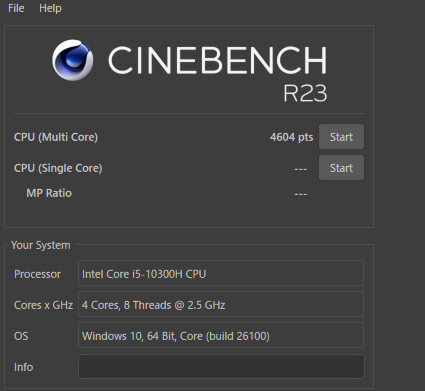Click the Processor field showing Intel Core i5-10300H
The width and height of the screenshot is (425, 391).
tap(221, 273)
